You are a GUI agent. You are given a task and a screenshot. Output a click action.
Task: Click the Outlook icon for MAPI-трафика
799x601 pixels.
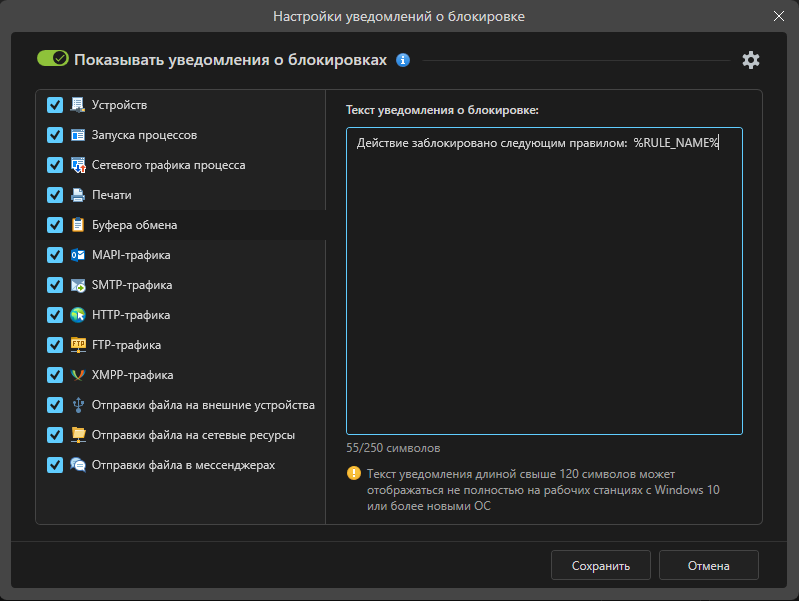pyautogui.click(x=78, y=255)
